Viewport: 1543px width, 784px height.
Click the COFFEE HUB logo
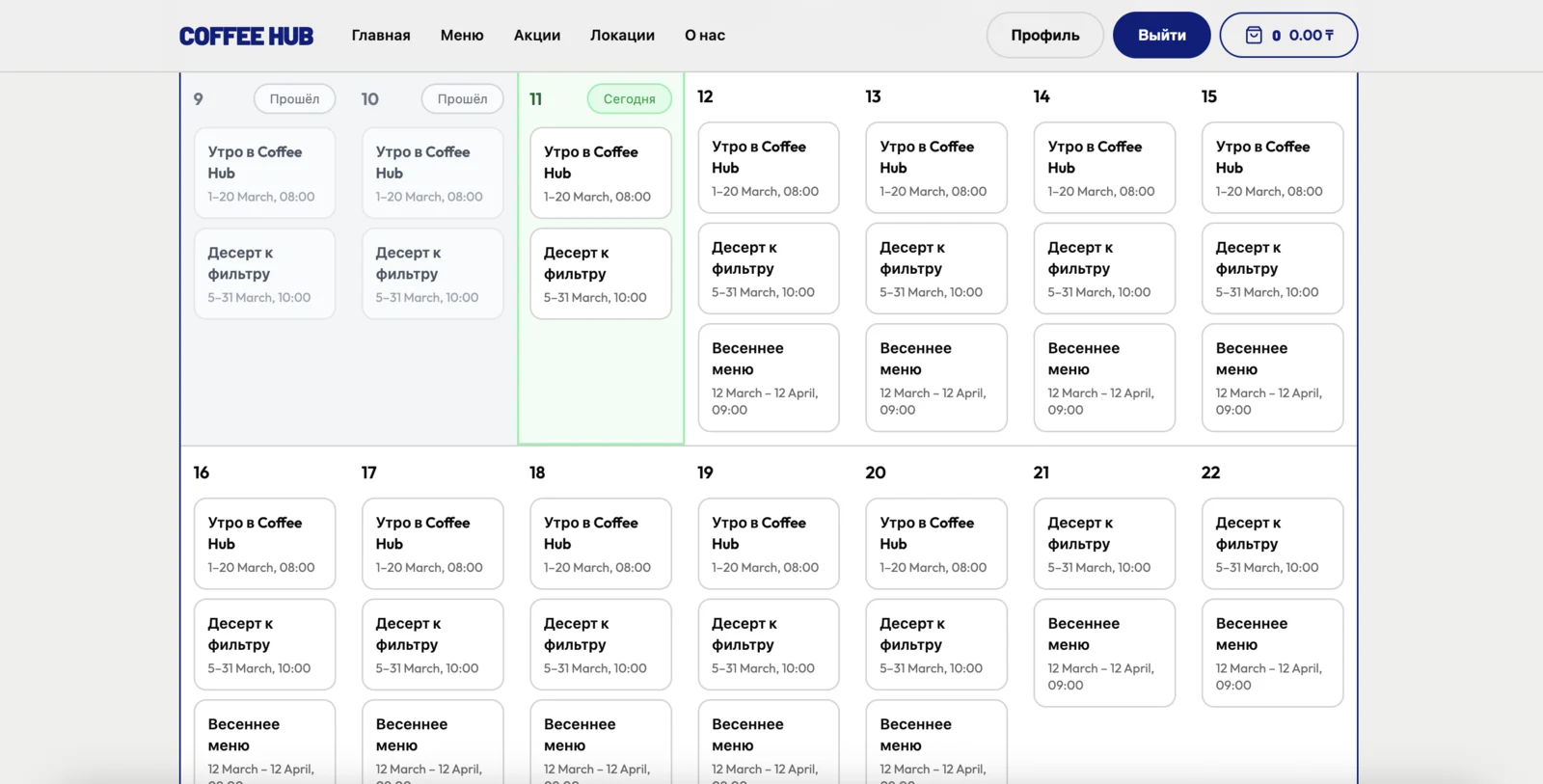click(x=246, y=36)
